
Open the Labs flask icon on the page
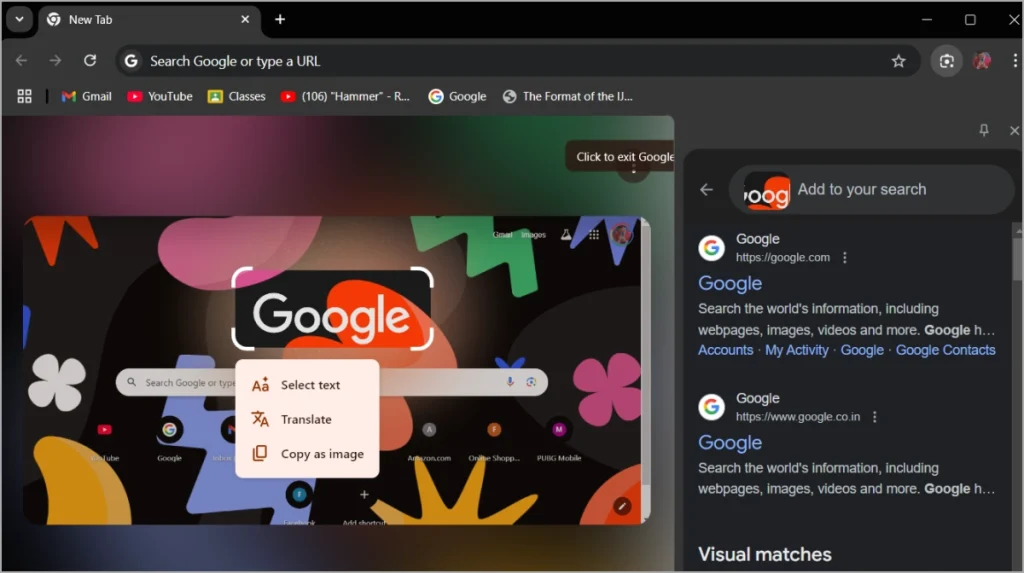click(x=566, y=235)
